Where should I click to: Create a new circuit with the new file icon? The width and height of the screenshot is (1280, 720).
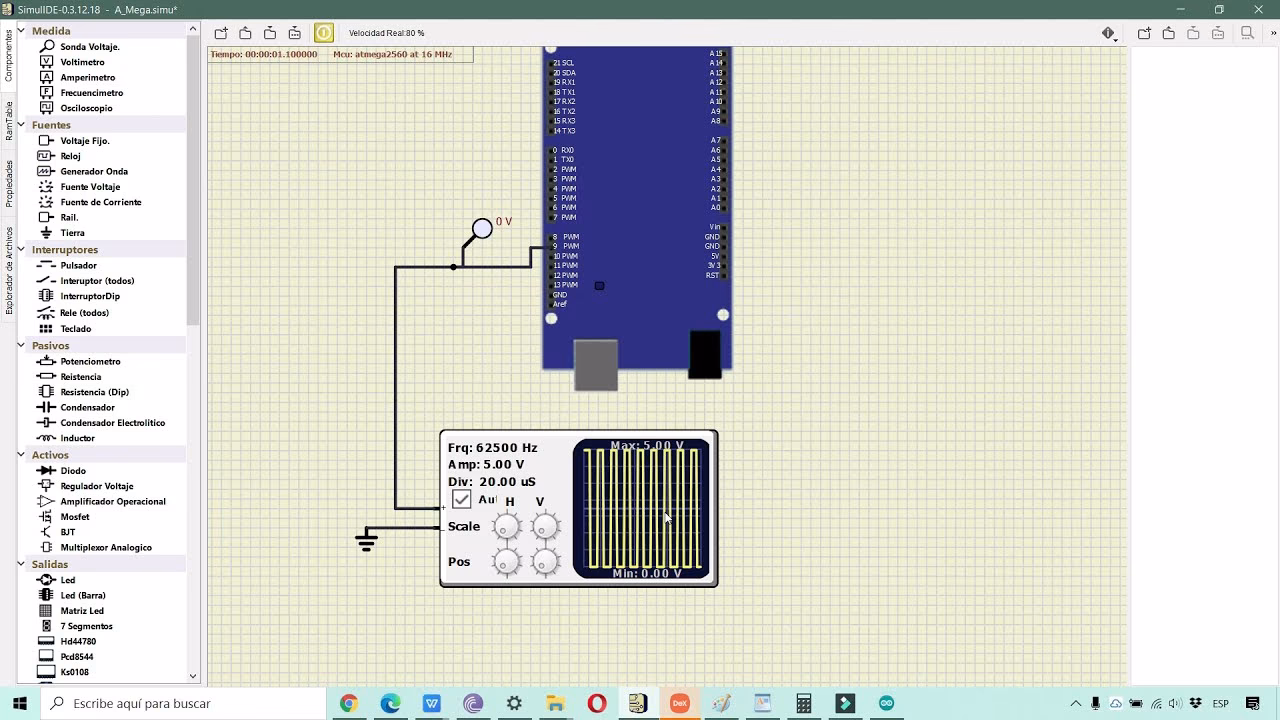(221, 33)
